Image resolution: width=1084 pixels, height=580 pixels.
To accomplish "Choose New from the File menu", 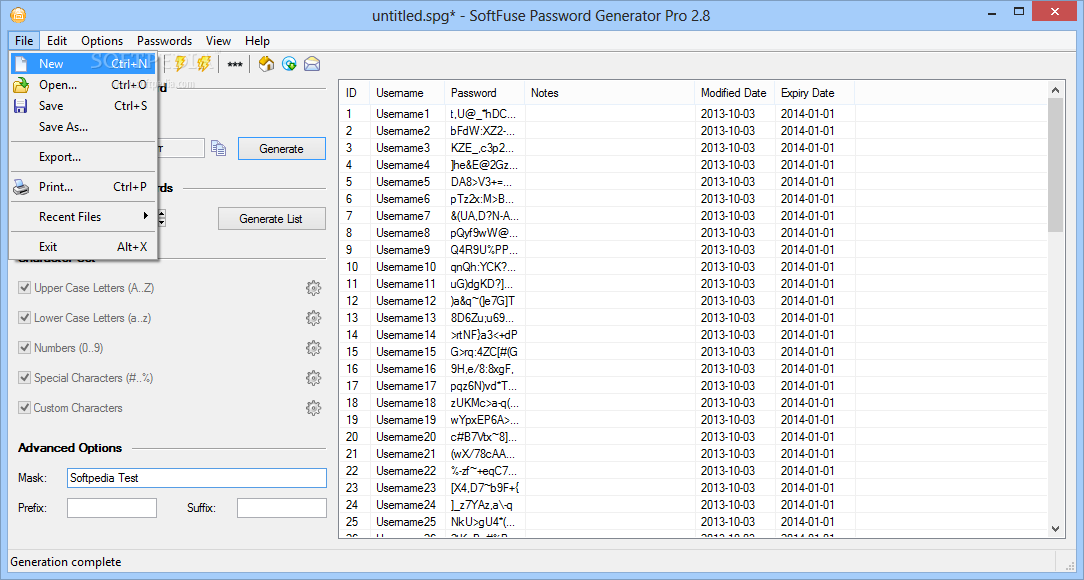I will pos(83,64).
